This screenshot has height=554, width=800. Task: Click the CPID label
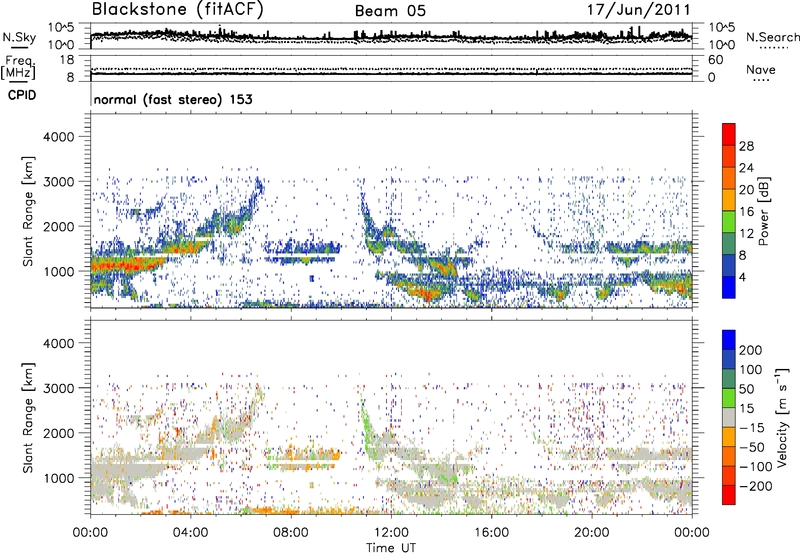22,95
